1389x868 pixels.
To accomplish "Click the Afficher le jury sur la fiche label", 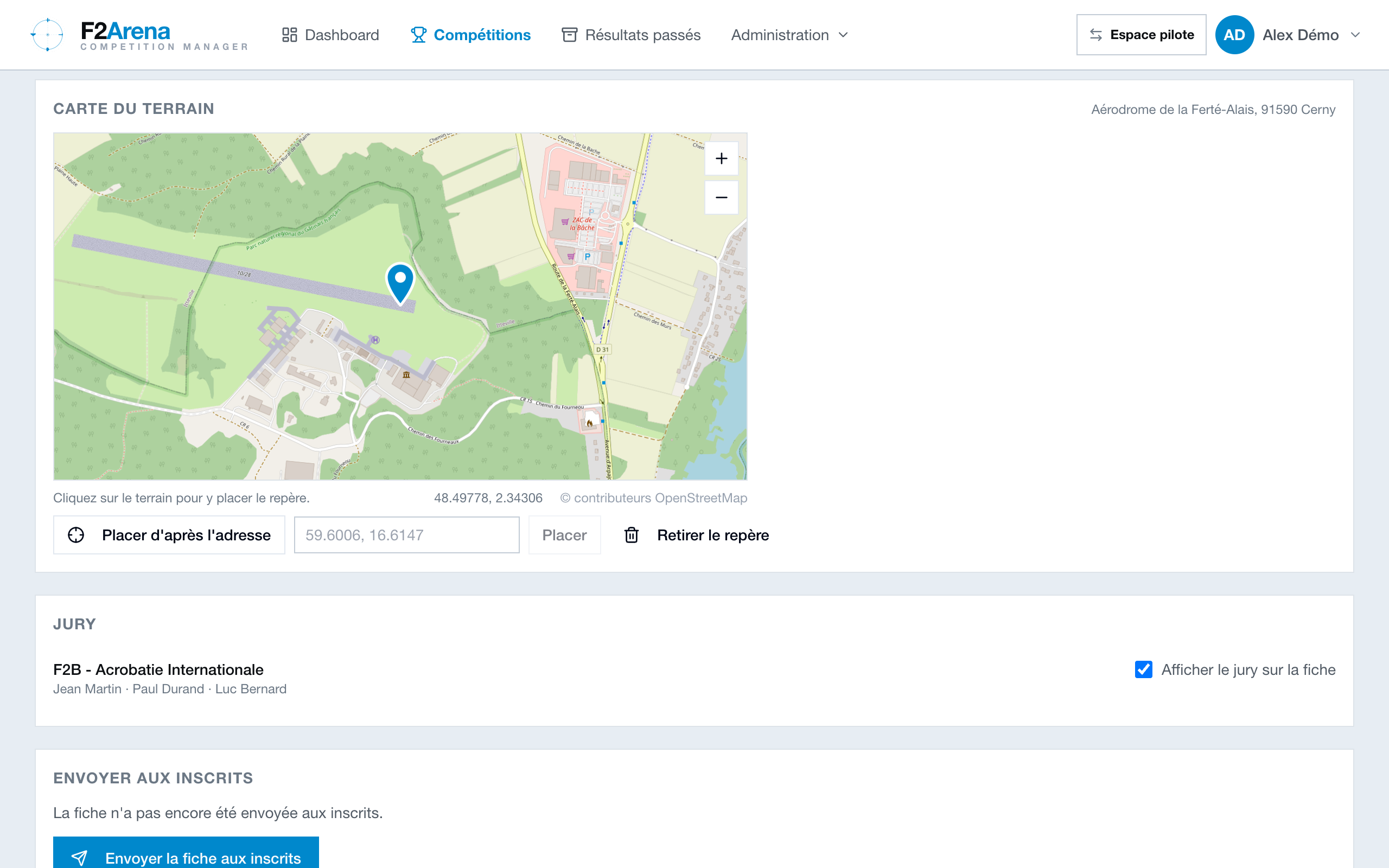I will [1248, 669].
